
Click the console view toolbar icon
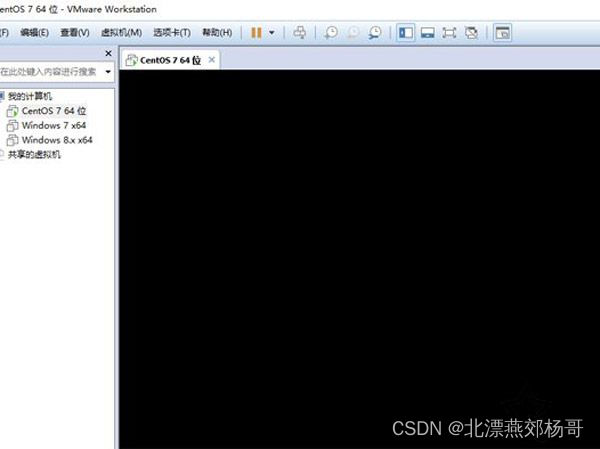(x=502, y=33)
